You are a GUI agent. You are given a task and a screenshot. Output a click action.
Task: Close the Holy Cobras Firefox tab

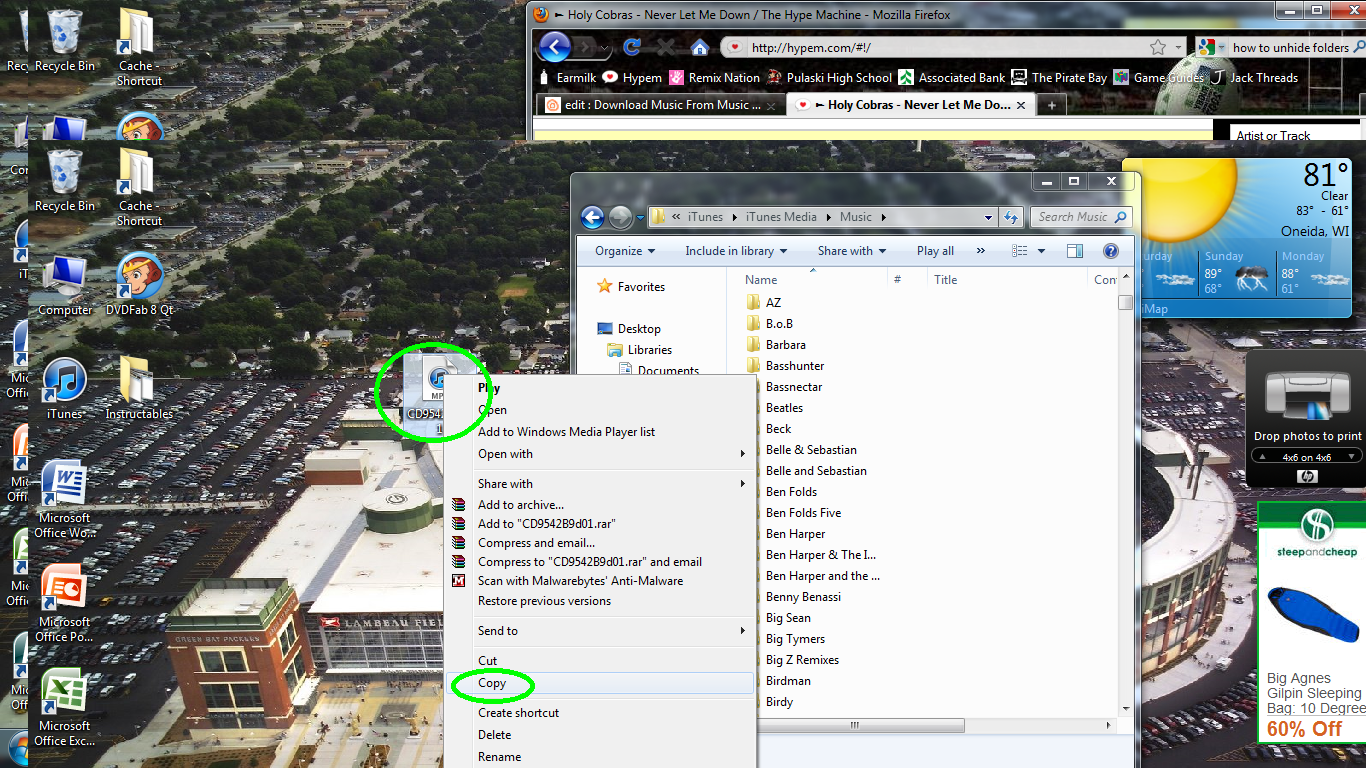coord(1020,105)
